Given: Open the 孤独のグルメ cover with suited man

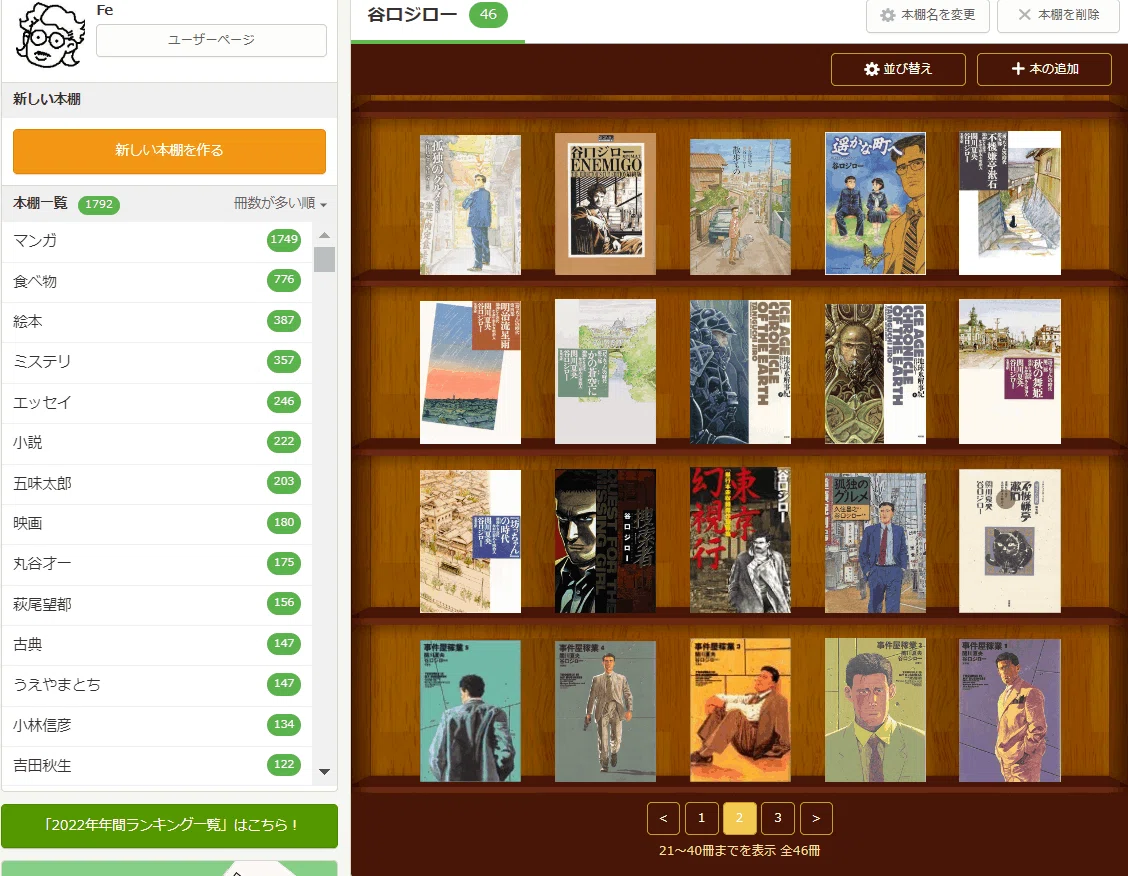Looking at the screenshot, I should pyautogui.click(x=875, y=543).
